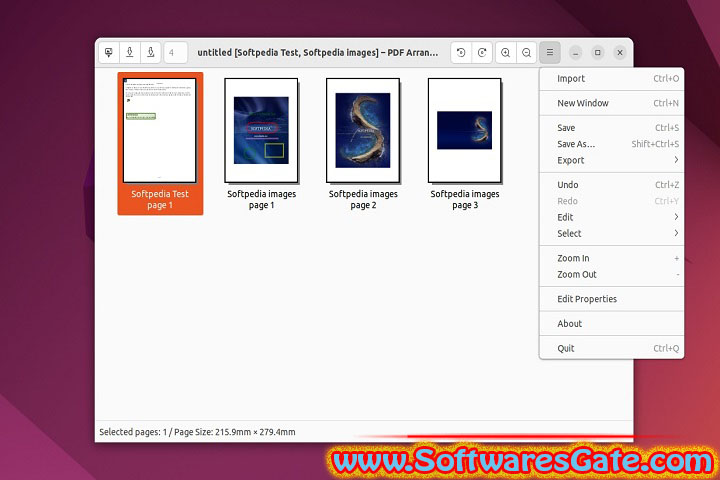Image resolution: width=720 pixels, height=480 pixels.
Task: Choose Import from the menu
Action: [x=612, y=79]
